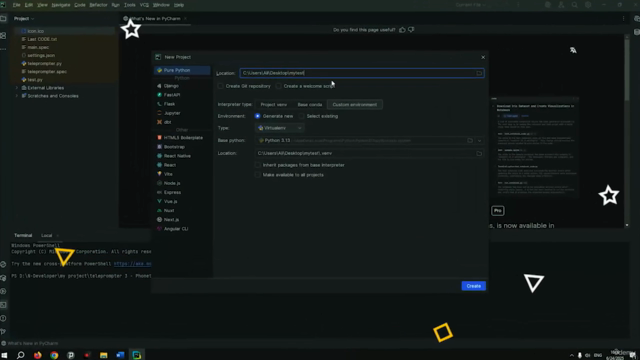640x360 pixels.
Task: Select main.spec in project tree
Action: [38, 47]
